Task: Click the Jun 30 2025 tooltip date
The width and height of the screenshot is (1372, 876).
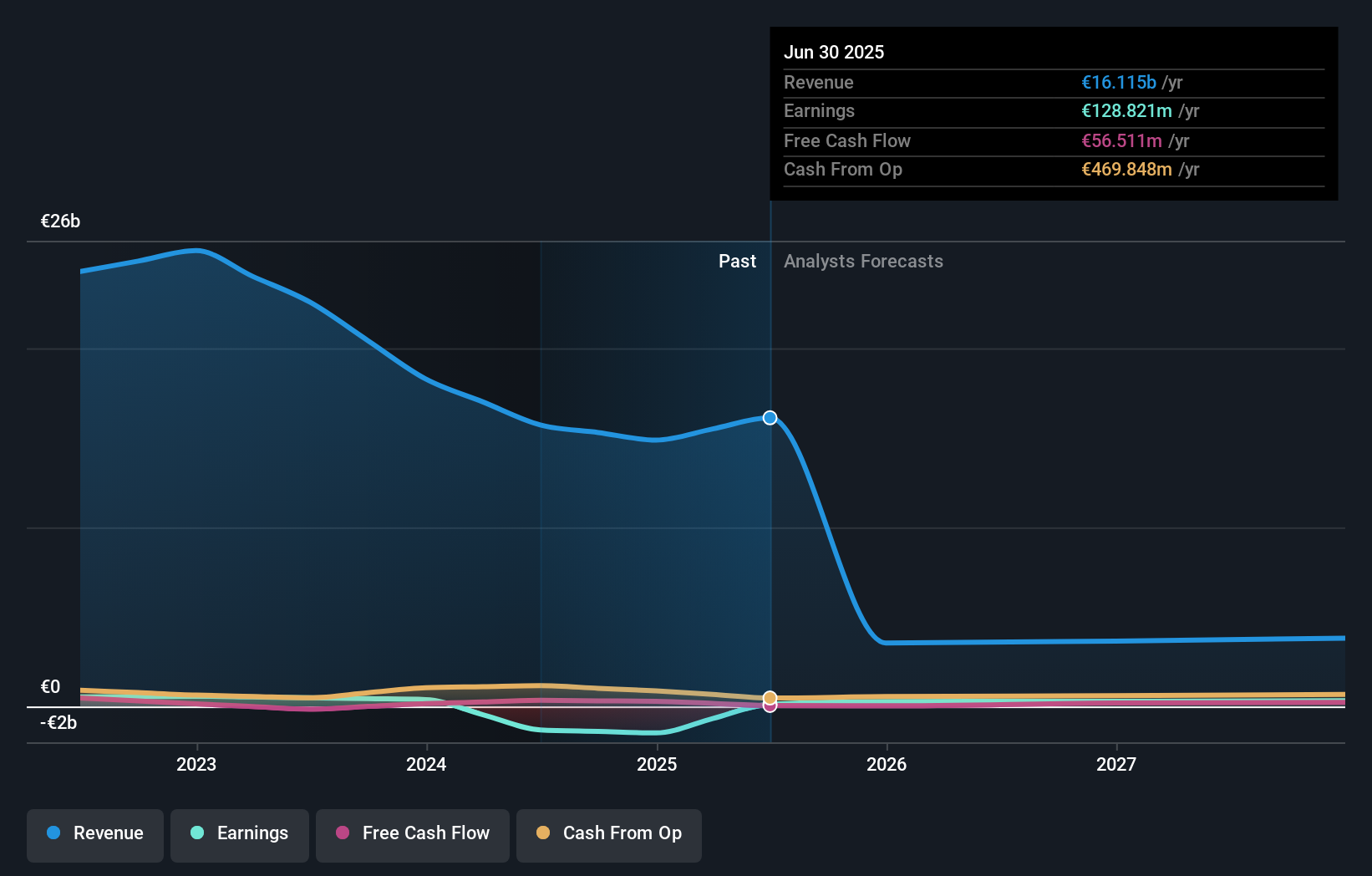Action: click(x=834, y=52)
